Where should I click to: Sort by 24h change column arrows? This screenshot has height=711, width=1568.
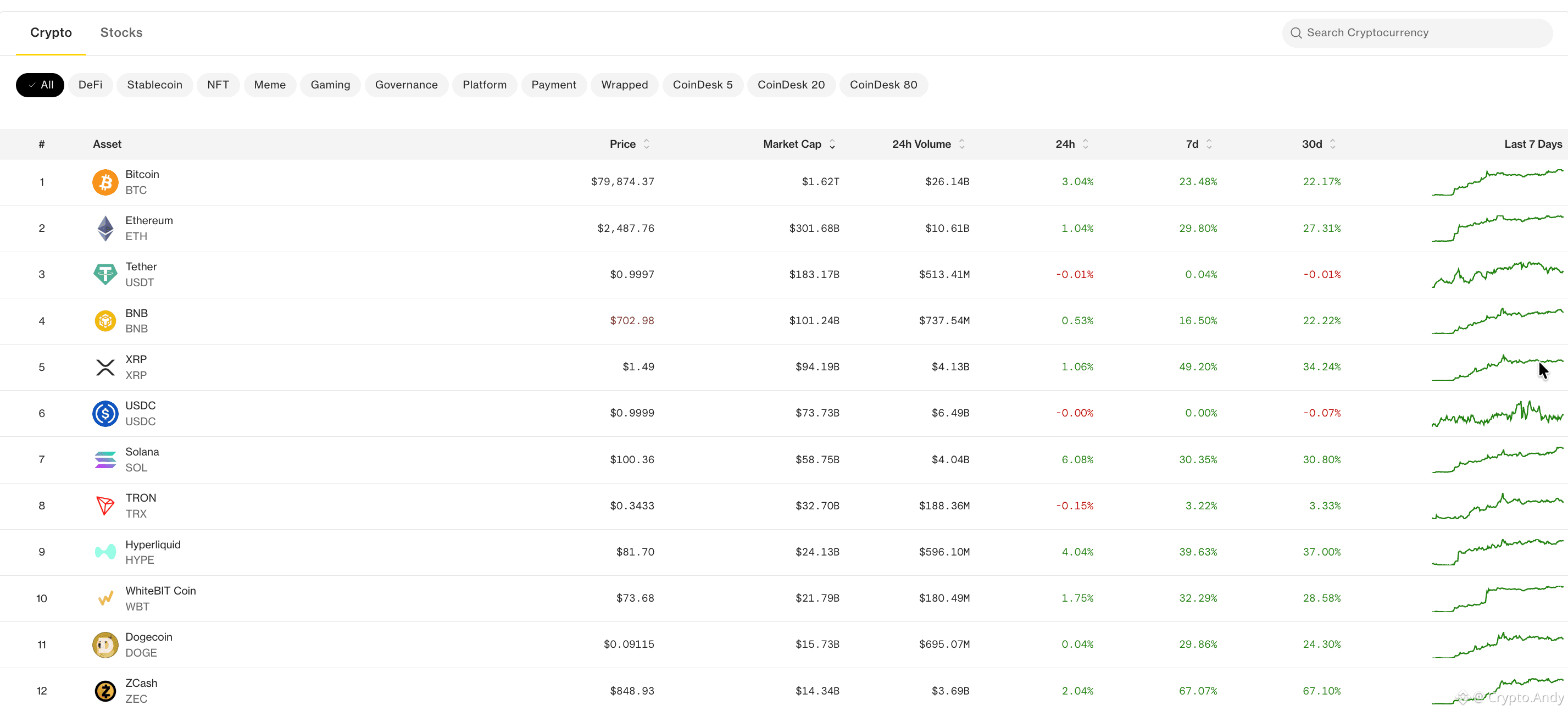click(1085, 145)
